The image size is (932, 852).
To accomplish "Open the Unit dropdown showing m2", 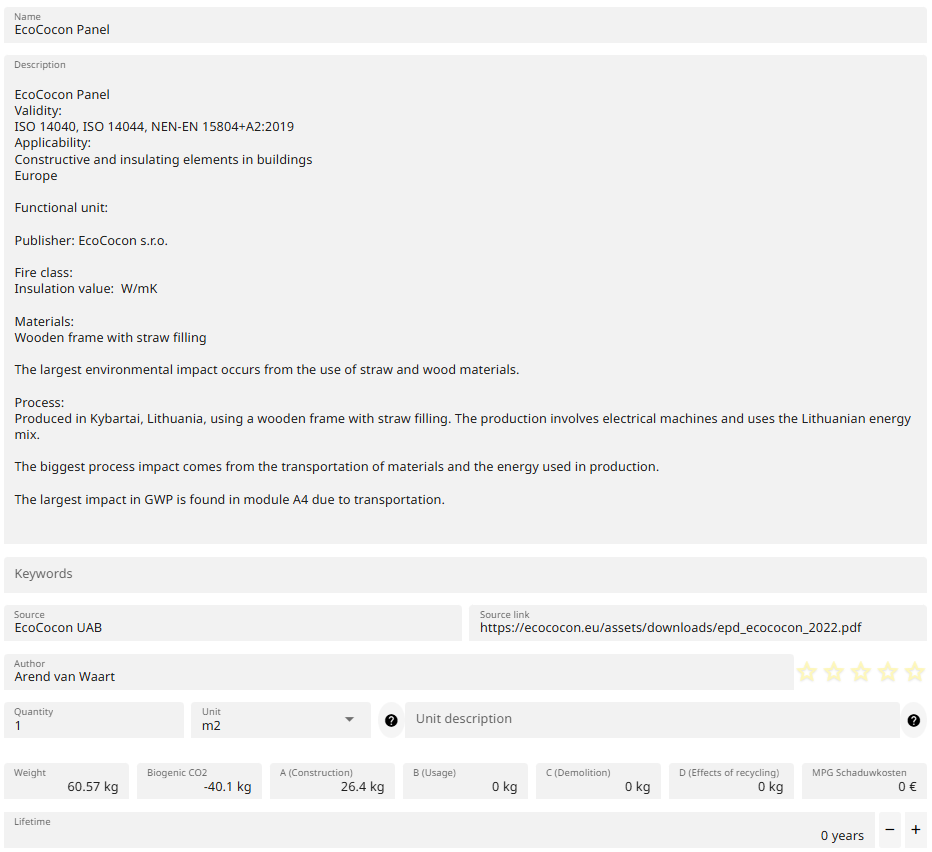I will point(279,720).
